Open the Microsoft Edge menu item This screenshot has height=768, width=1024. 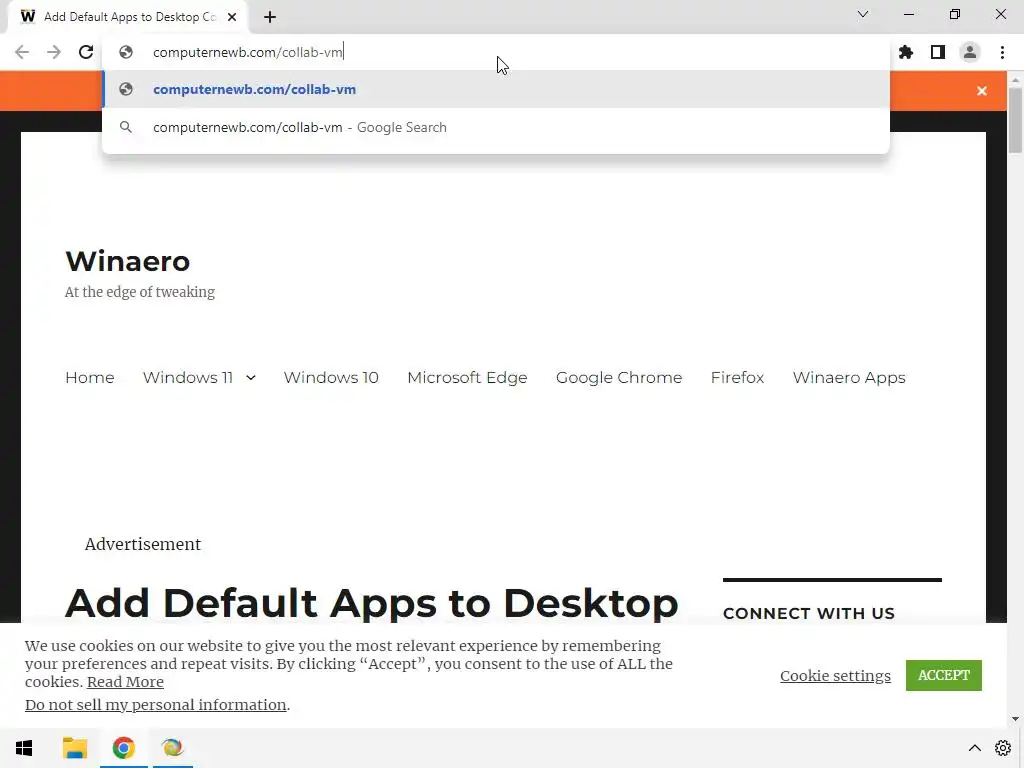click(x=467, y=377)
